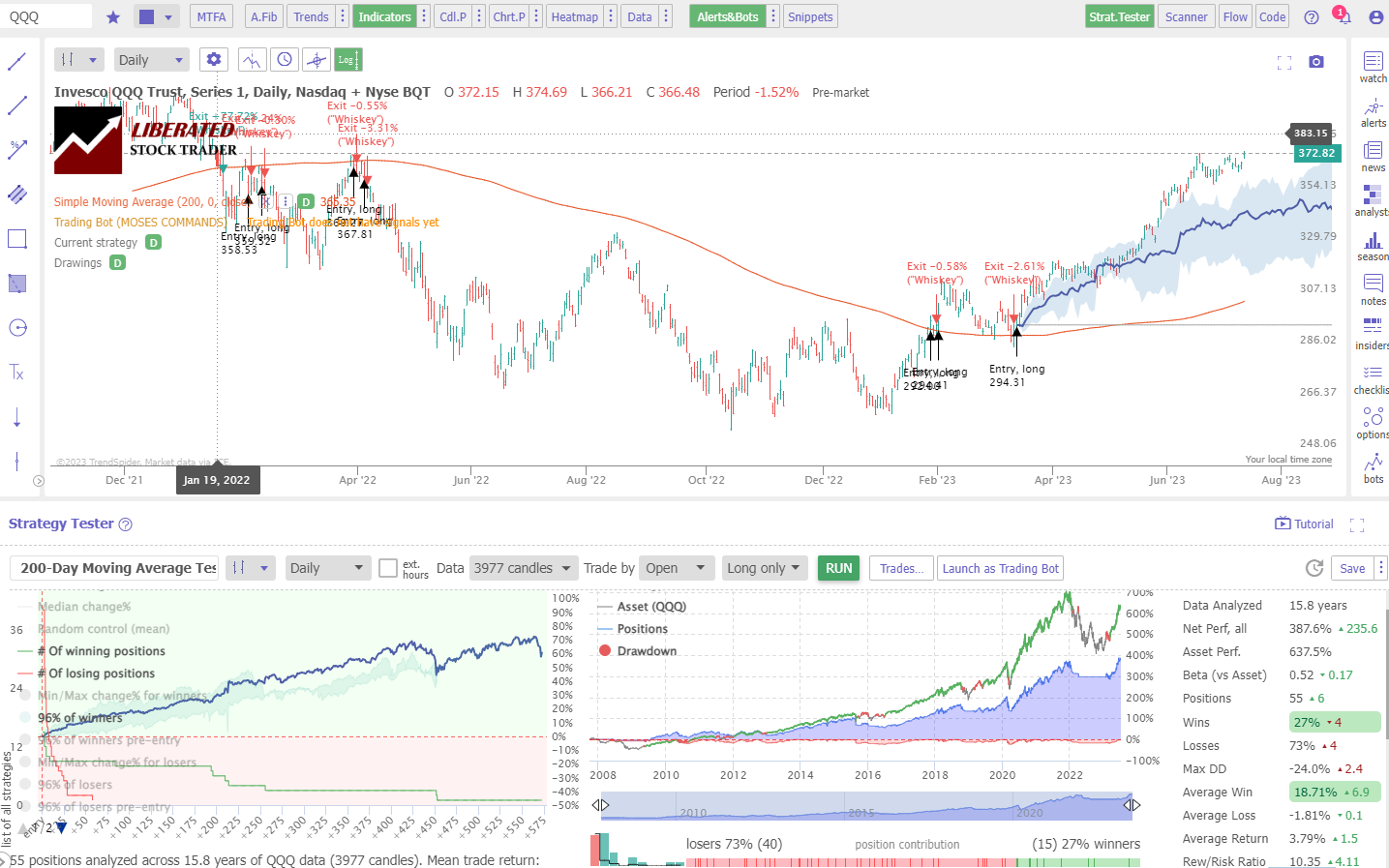Open the 3977 candles data dropdown
Viewport: 1389px width, 868px height.
point(524,568)
